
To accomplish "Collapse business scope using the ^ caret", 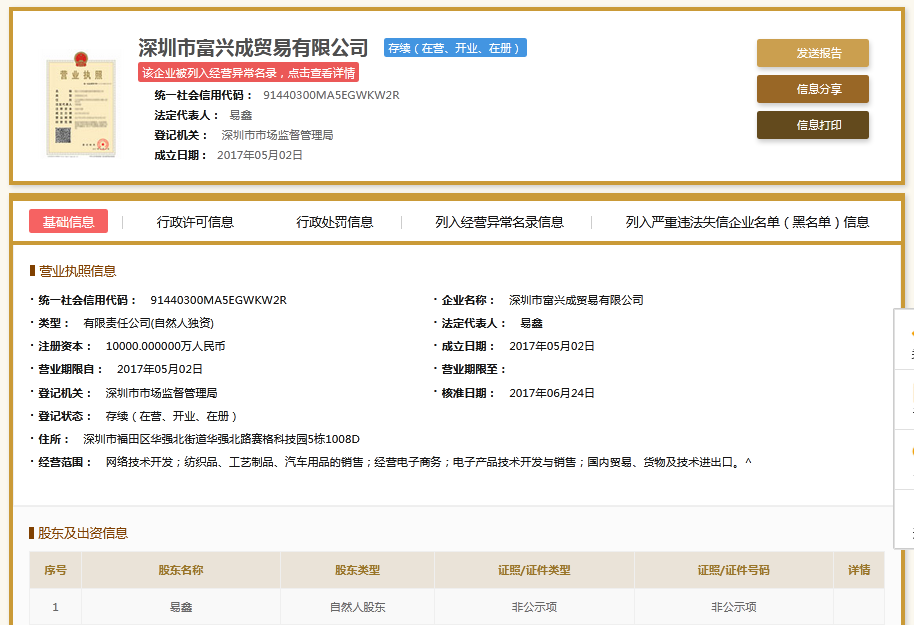I will pos(748,462).
